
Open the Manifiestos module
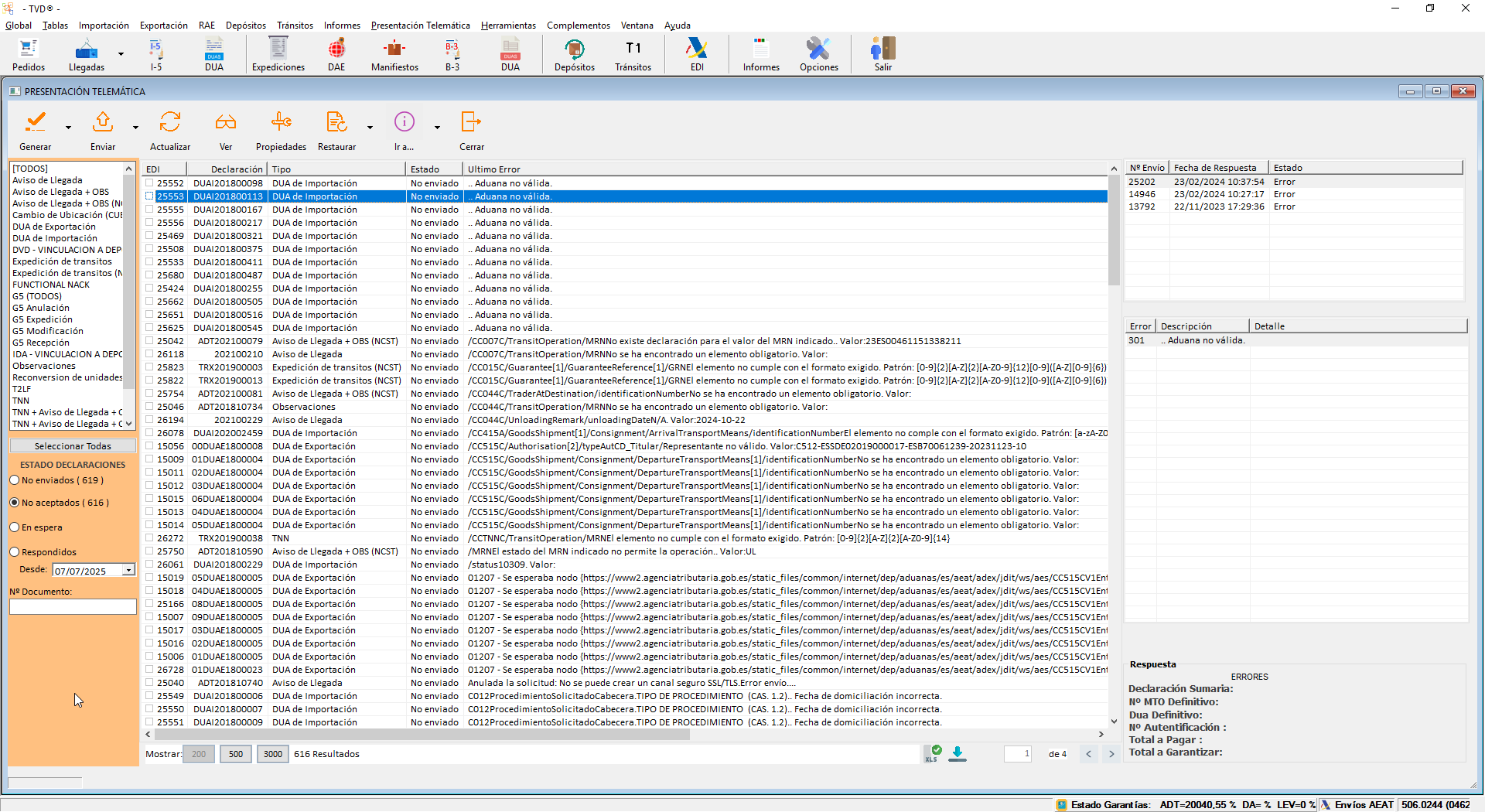(x=394, y=50)
